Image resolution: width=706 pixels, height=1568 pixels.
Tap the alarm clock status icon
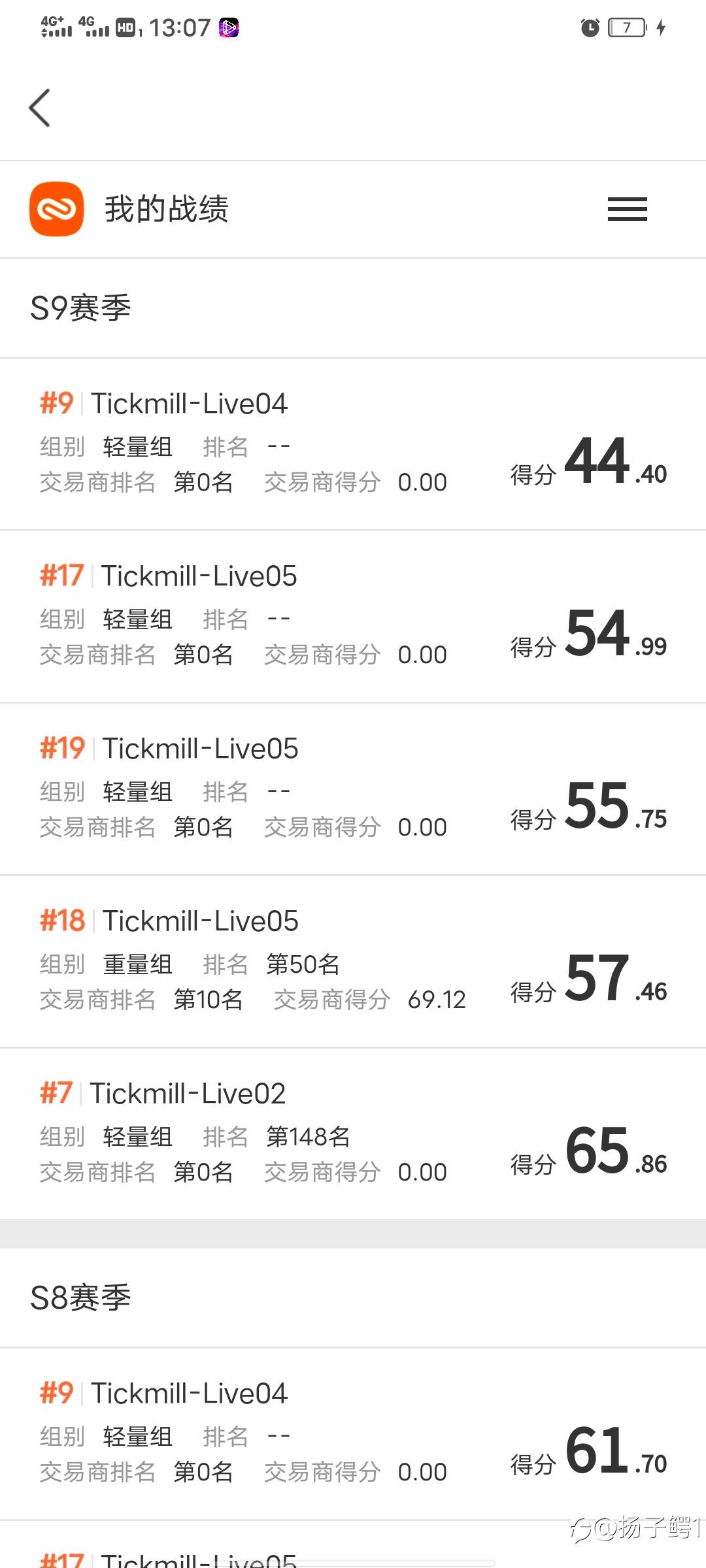(x=590, y=27)
